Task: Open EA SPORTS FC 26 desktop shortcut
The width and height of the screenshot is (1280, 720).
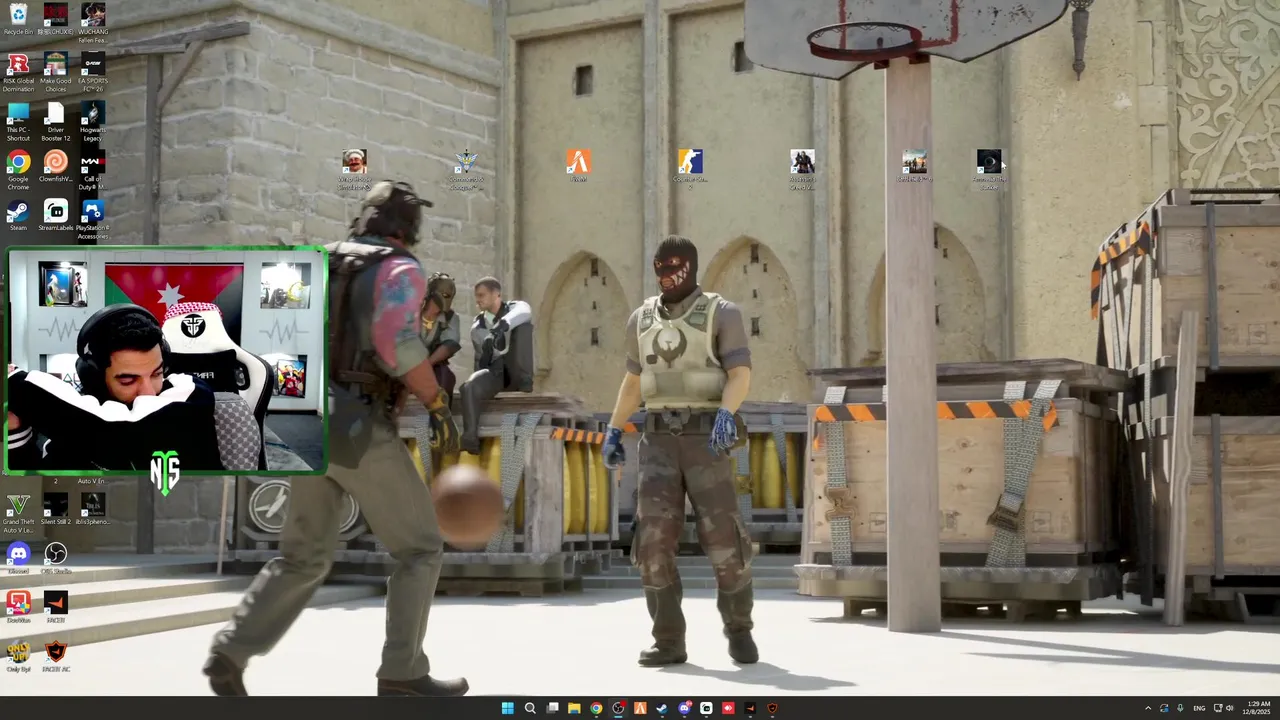Action: point(93,72)
